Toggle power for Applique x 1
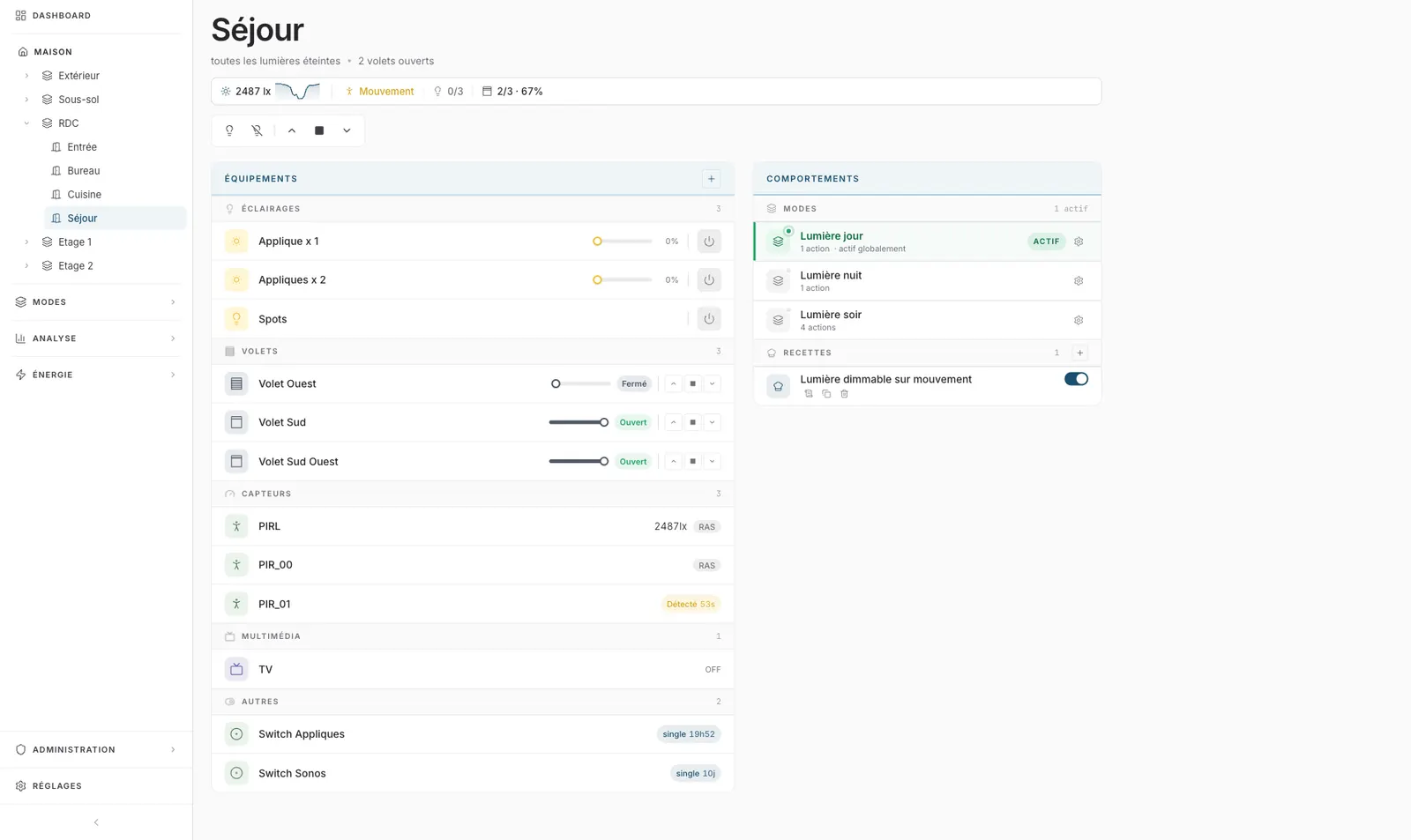 click(709, 242)
